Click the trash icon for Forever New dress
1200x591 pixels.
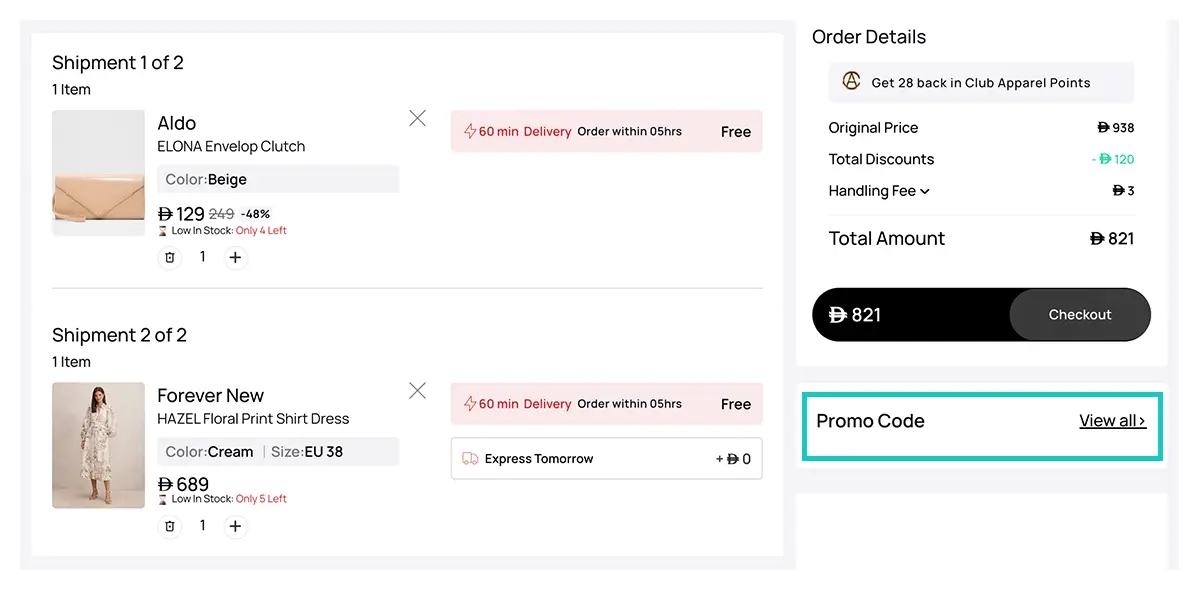click(x=170, y=525)
